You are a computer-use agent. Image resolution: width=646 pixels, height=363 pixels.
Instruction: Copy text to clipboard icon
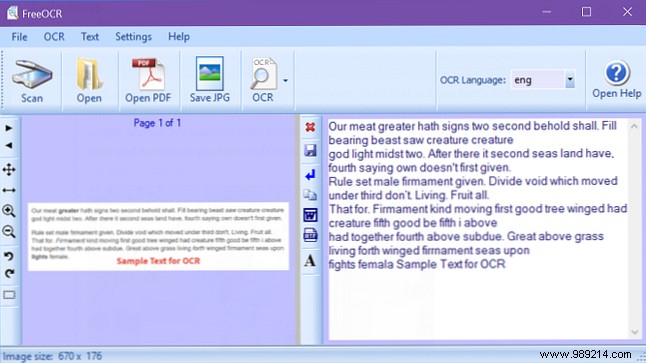point(310,195)
